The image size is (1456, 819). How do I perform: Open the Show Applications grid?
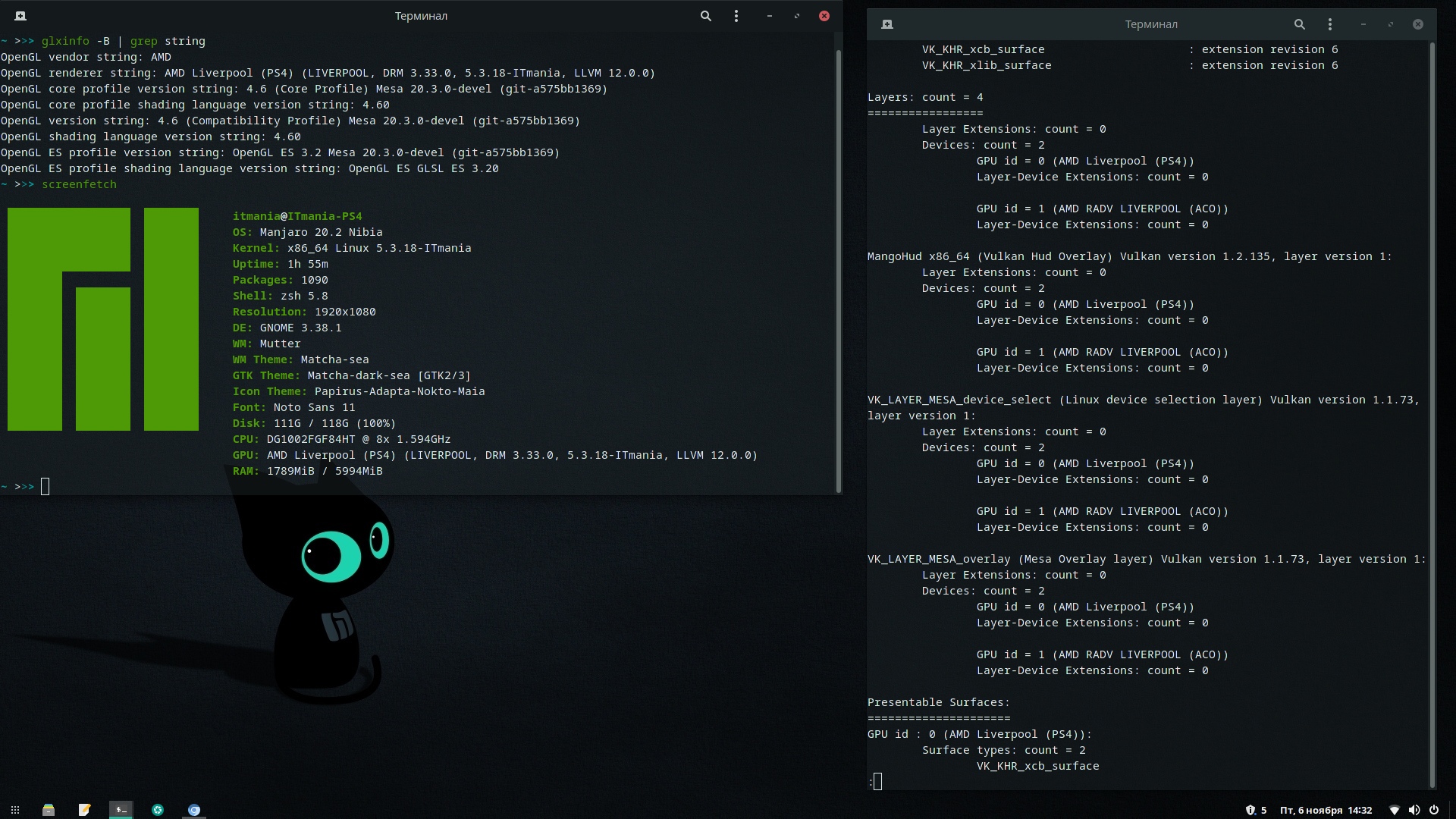15,810
